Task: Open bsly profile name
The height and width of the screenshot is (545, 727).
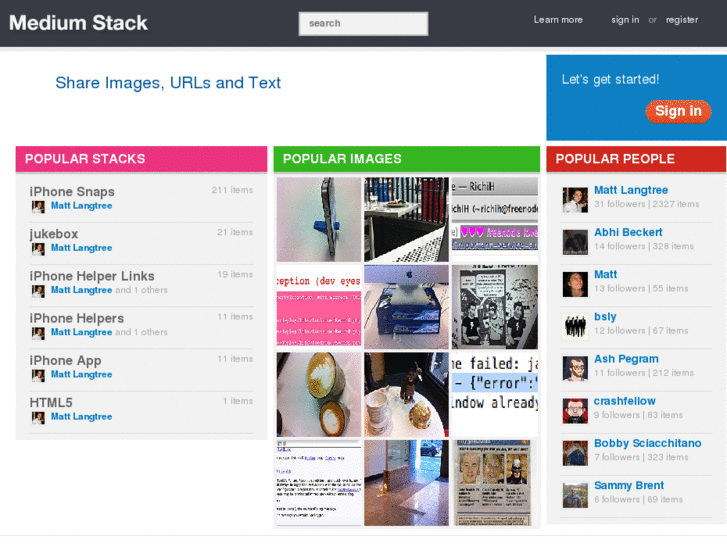Action: (x=605, y=317)
